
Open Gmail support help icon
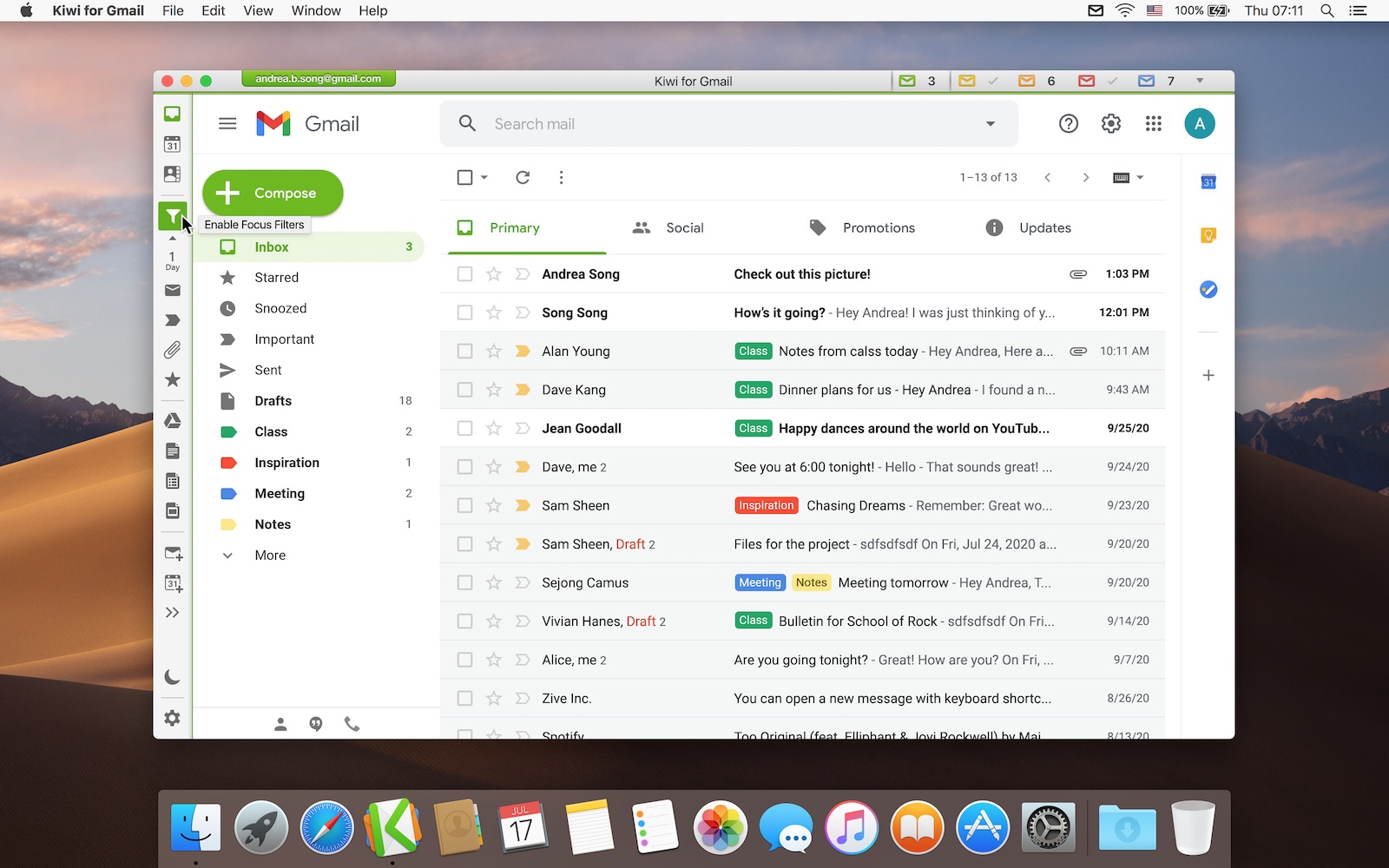click(1069, 124)
